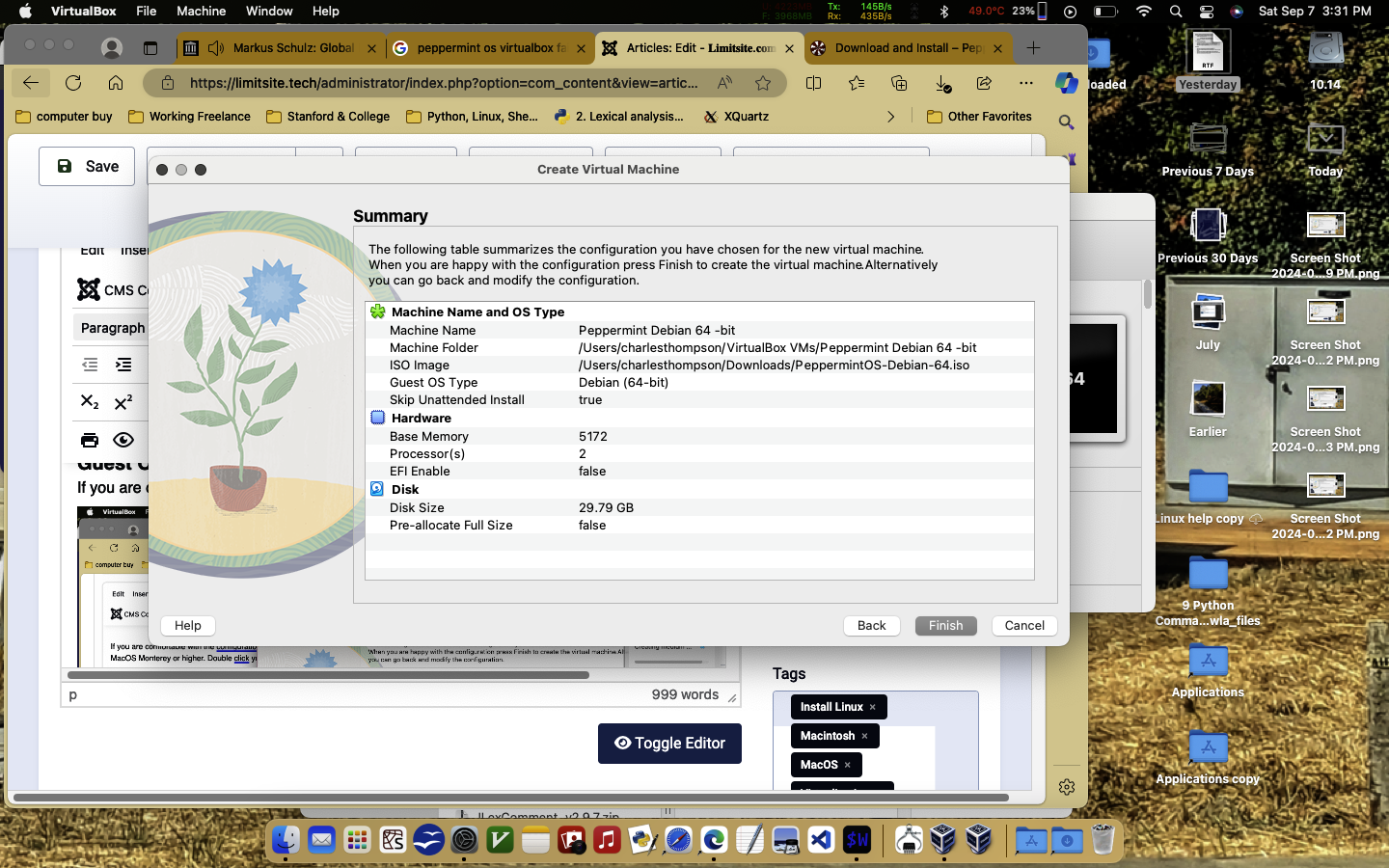Open Visual Studio Code from the Dock
This screenshot has height=868, width=1389.
821,840
